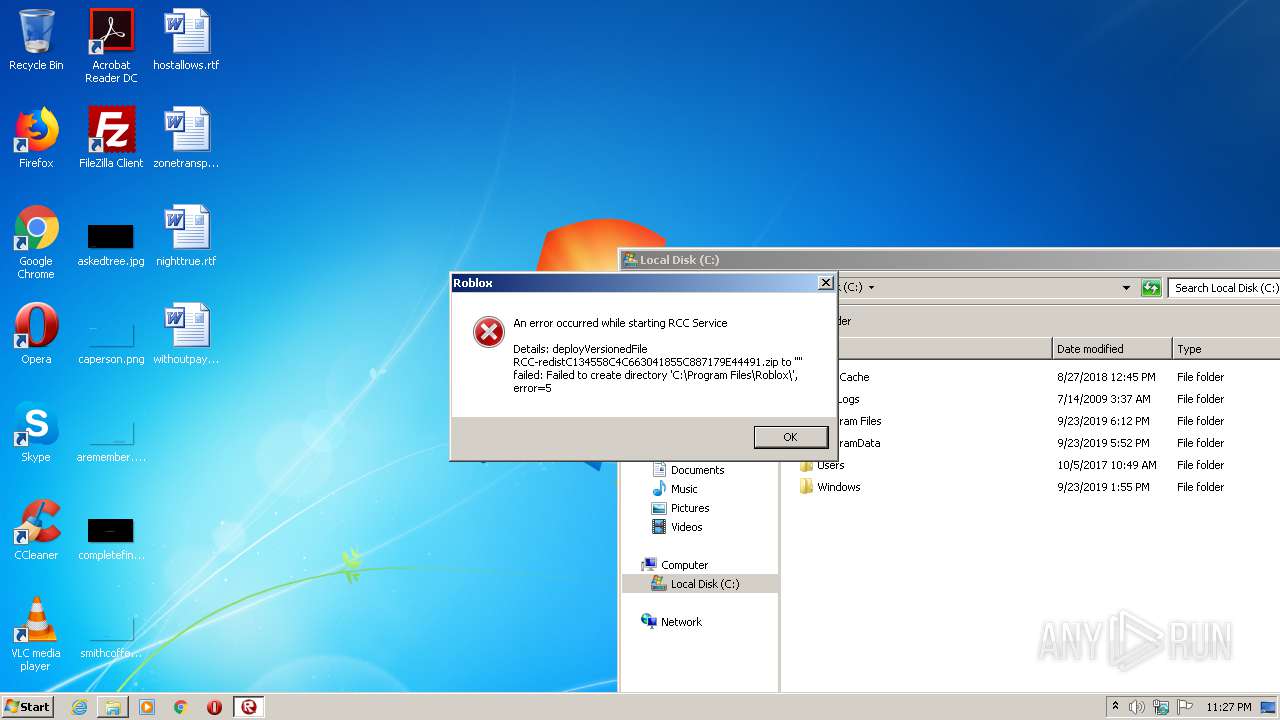Open FileZilla Client shortcut
Viewport: 1280px width, 720px height.
point(111,138)
